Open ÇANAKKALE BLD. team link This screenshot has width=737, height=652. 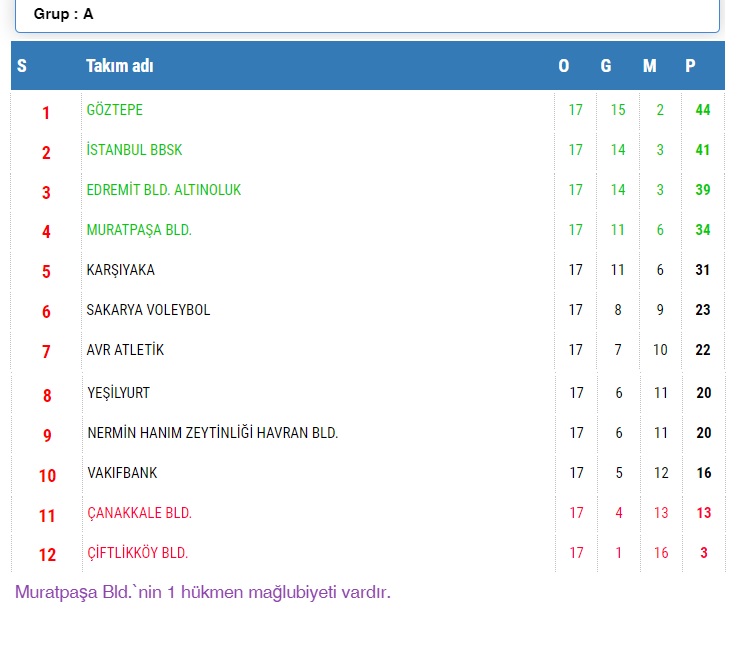pos(139,513)
